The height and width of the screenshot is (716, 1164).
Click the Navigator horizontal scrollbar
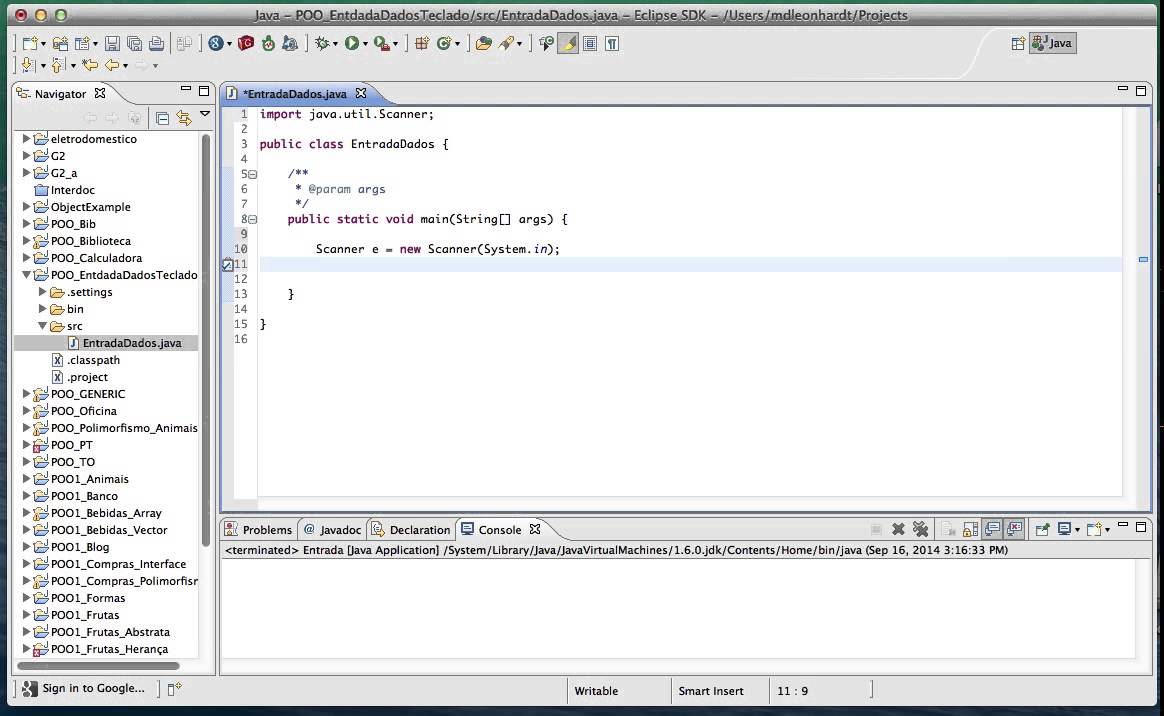pos(99,666)
